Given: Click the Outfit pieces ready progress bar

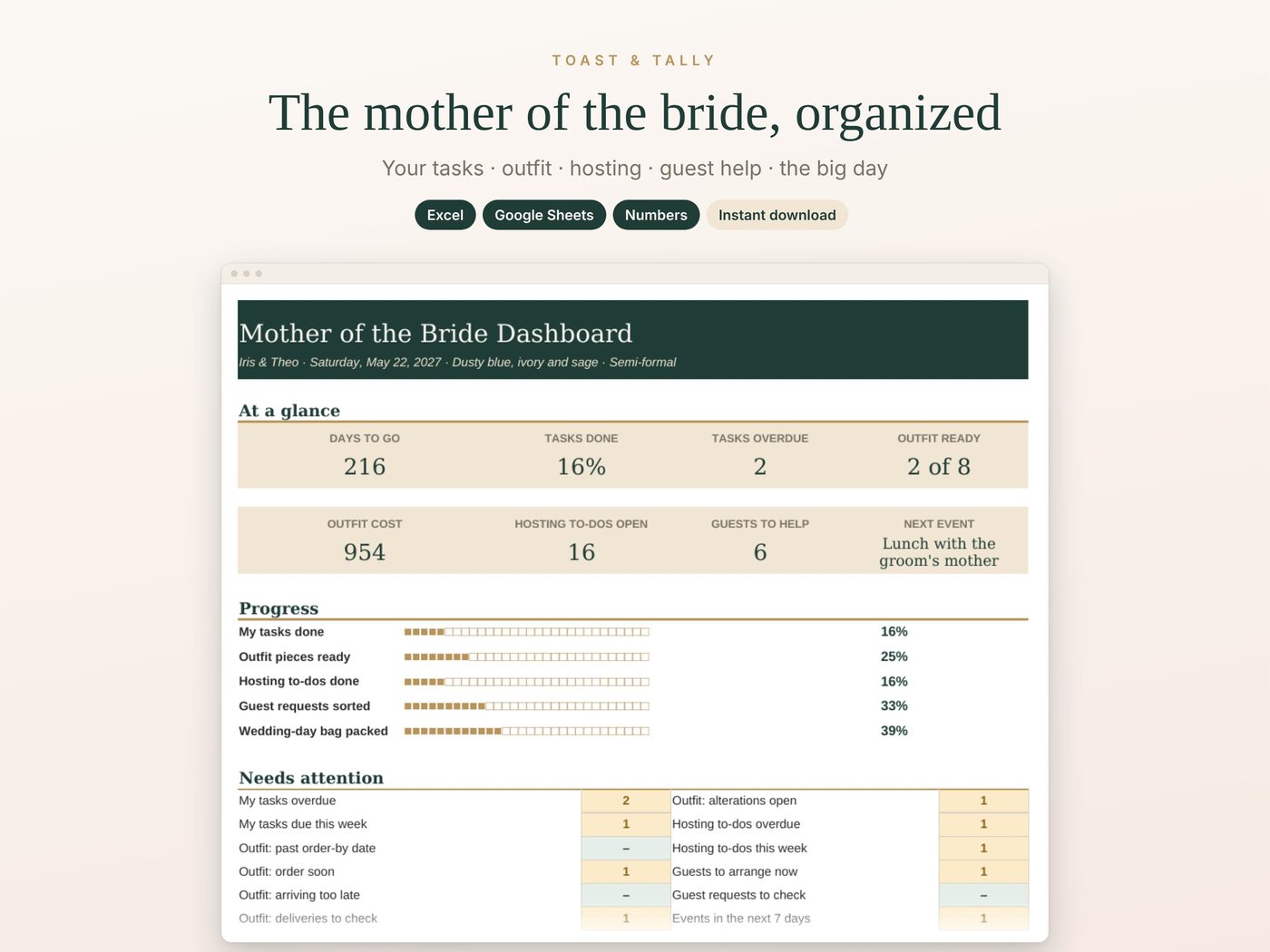Looking at the screenshot, I should (x=527, y=656).
